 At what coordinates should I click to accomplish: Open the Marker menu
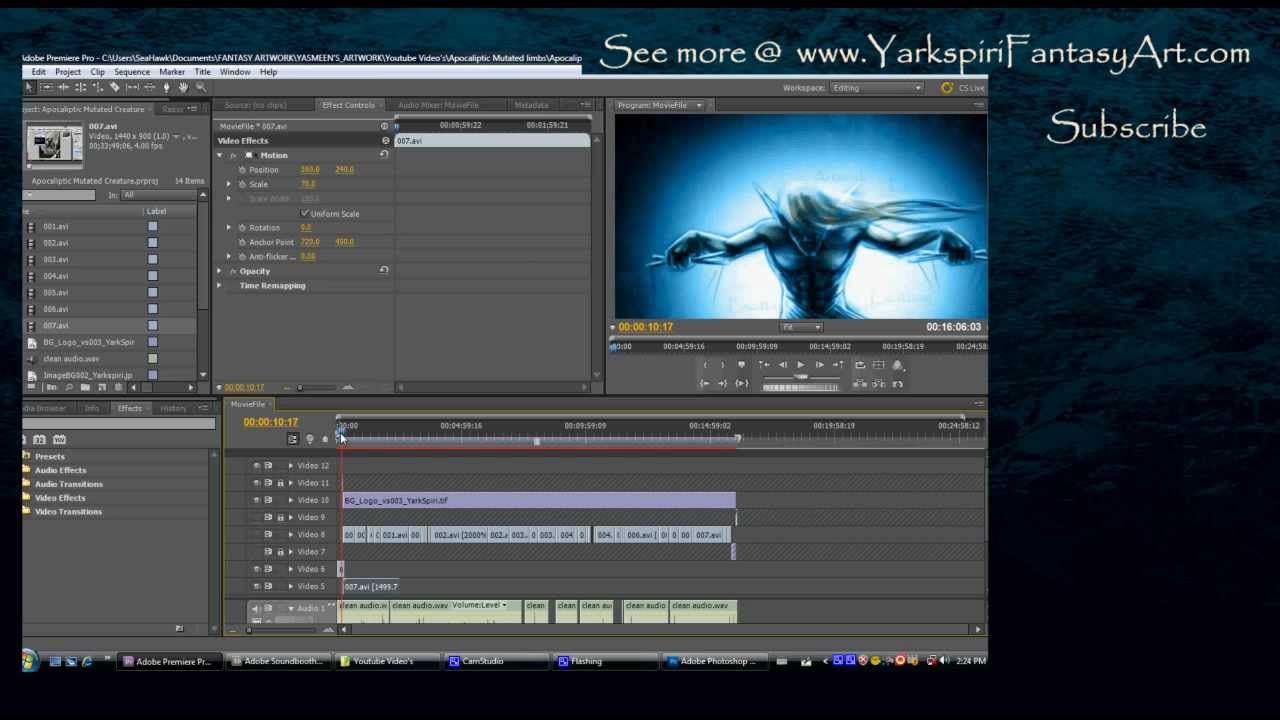(172, 72)
